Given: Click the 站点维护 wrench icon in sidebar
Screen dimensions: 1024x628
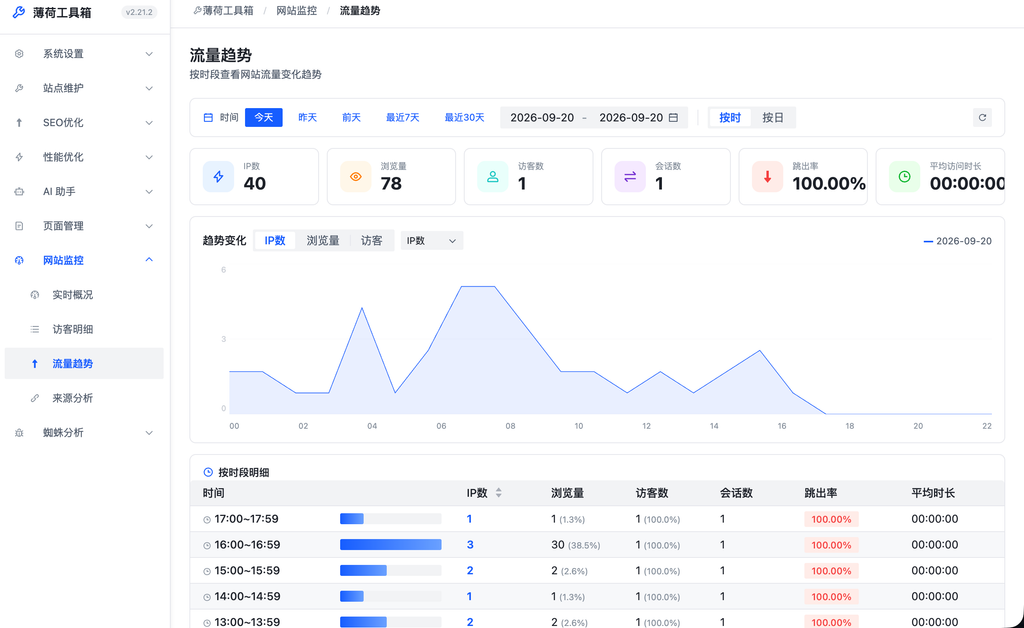Looking at the screenshot, I should (x=19, y=88).
